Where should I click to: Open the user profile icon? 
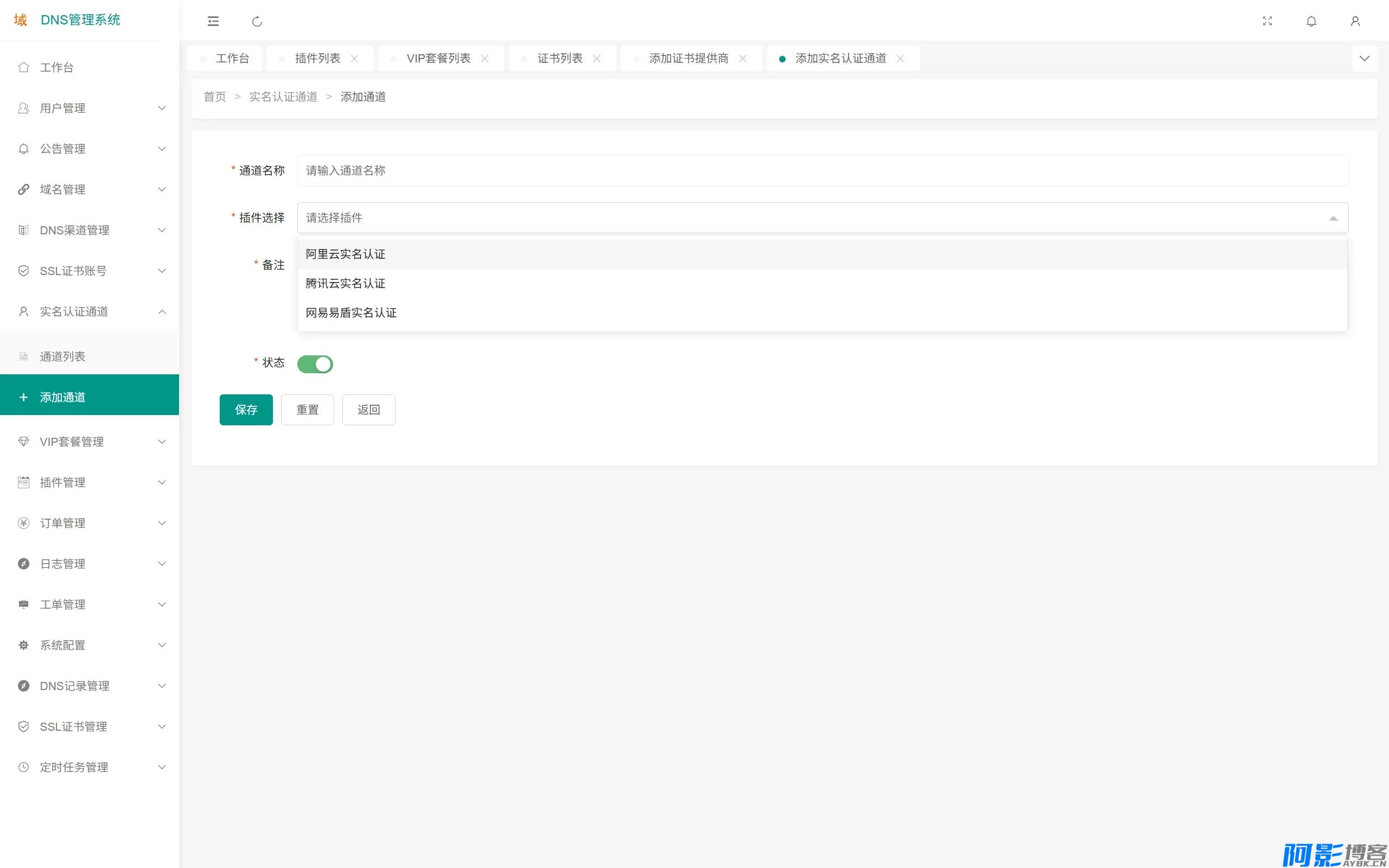coord(1355,21)
